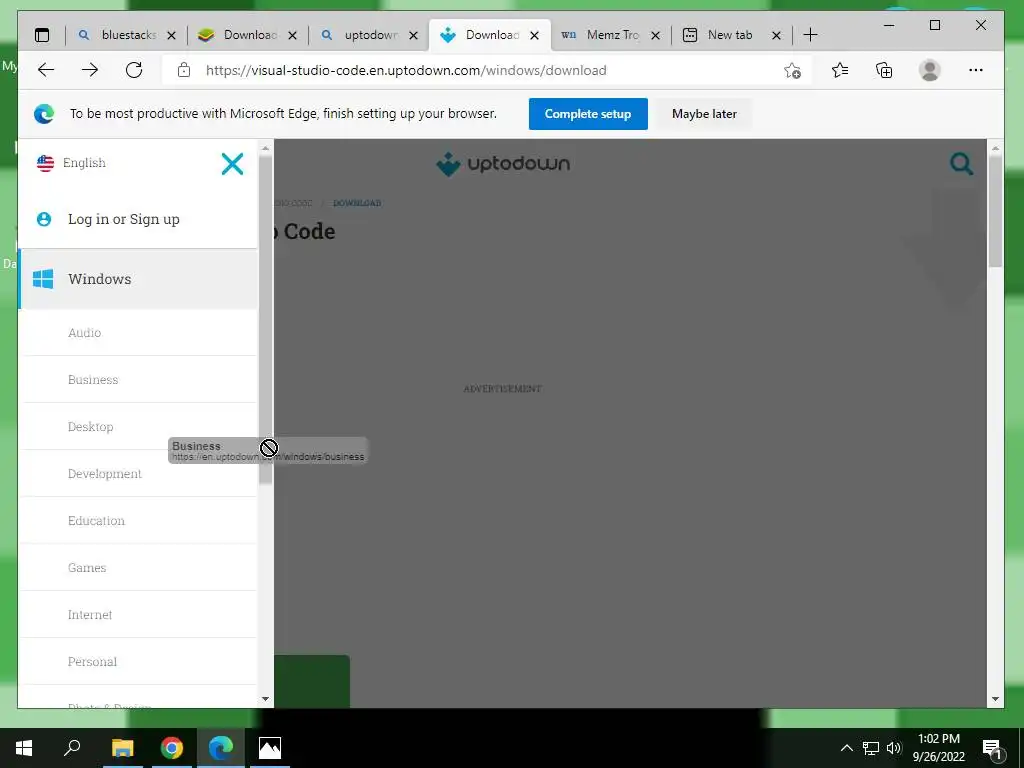
Task: Click the DOWNLOAD breadcrumb link
Action: point(357,203)
